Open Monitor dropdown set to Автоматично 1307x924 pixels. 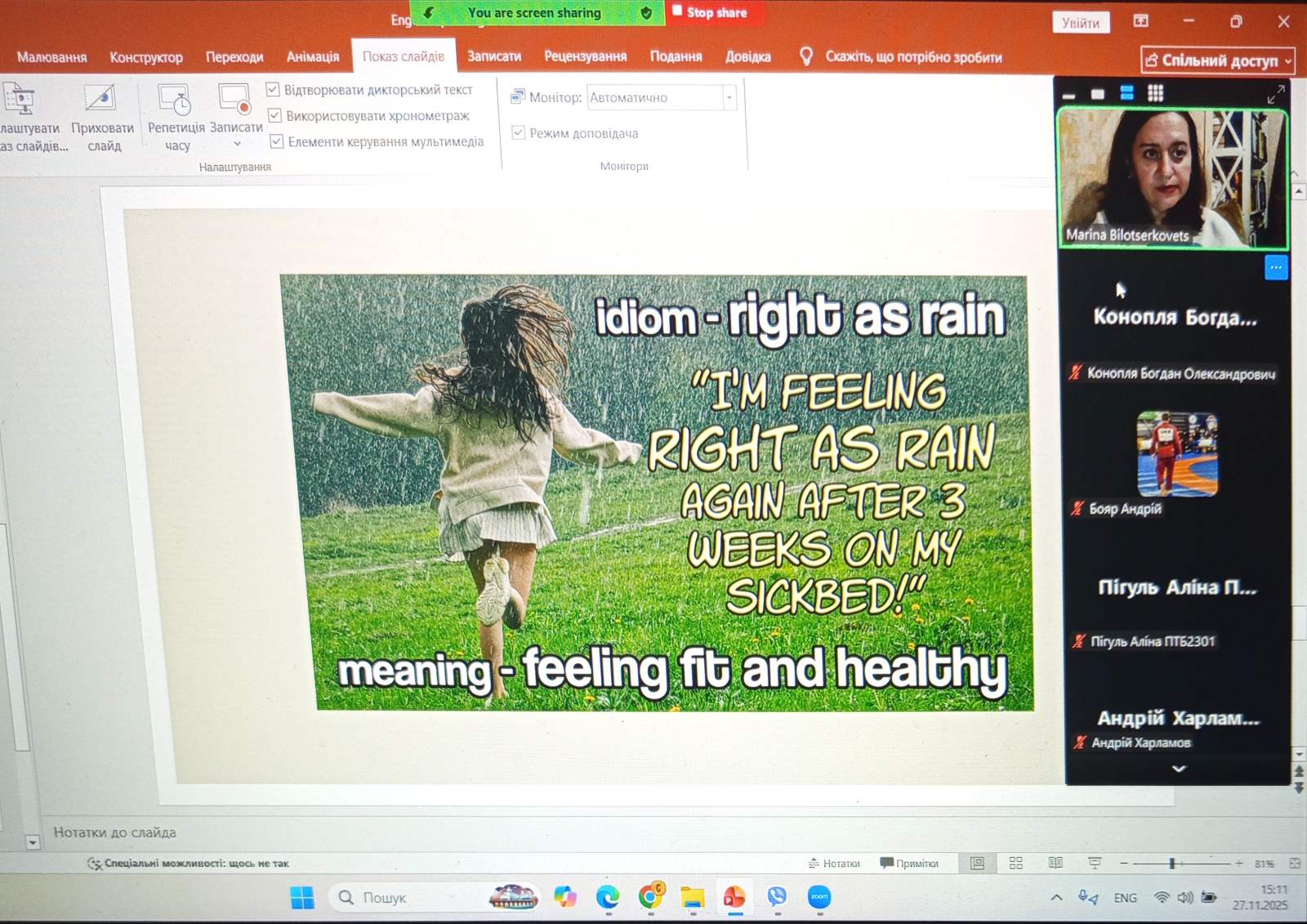(729, 97)
